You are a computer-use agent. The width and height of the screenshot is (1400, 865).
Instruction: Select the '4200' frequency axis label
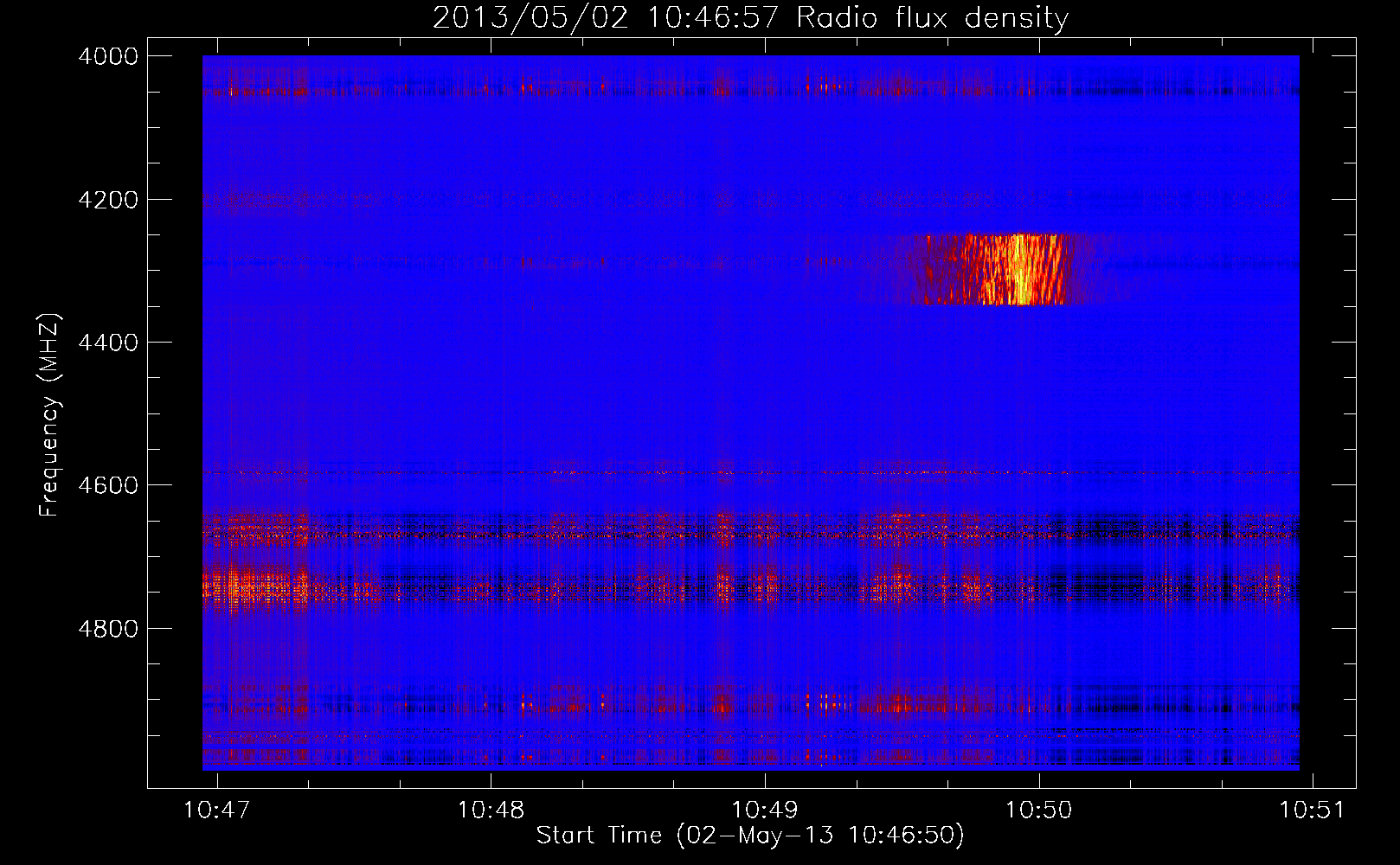(x=108, y=200)
